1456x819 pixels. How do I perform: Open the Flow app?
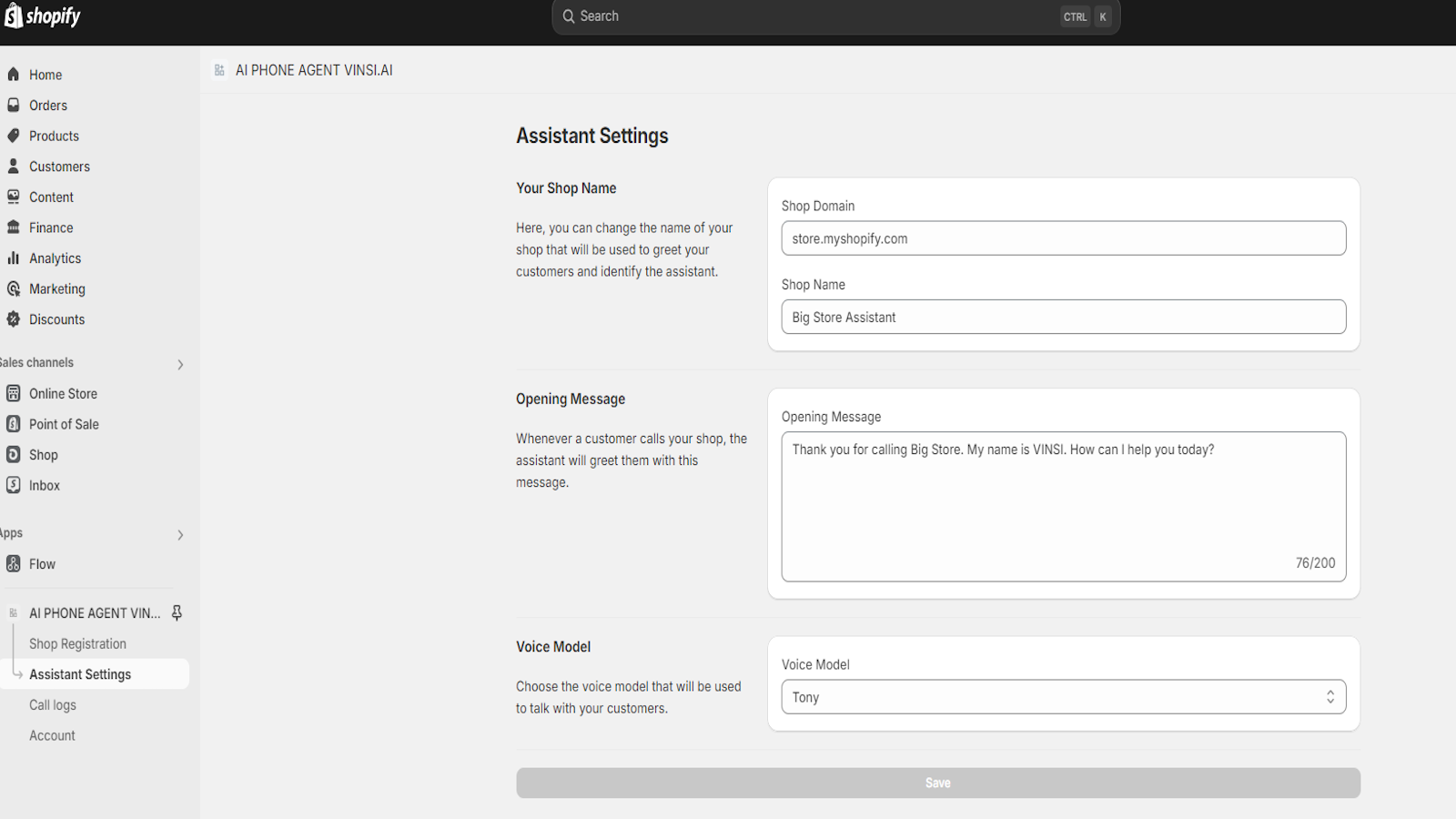[42, 563]
